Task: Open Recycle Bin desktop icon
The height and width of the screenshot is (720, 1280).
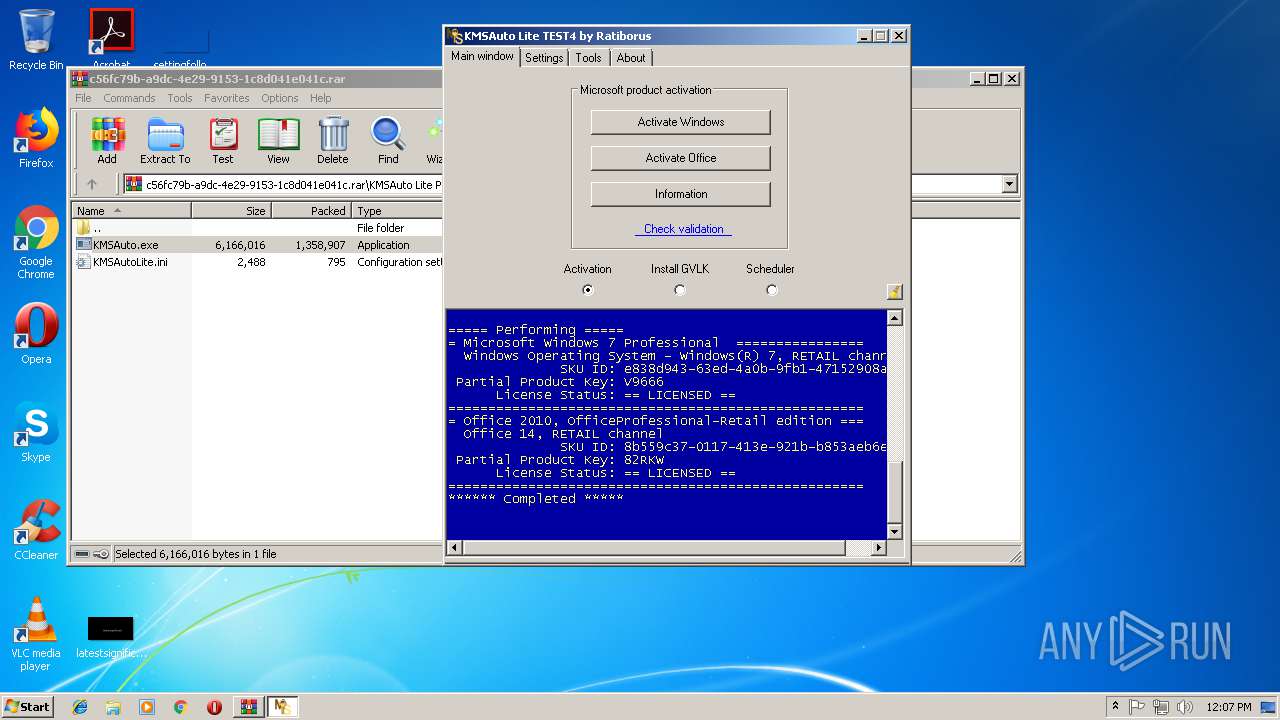Action: (36, 40)
